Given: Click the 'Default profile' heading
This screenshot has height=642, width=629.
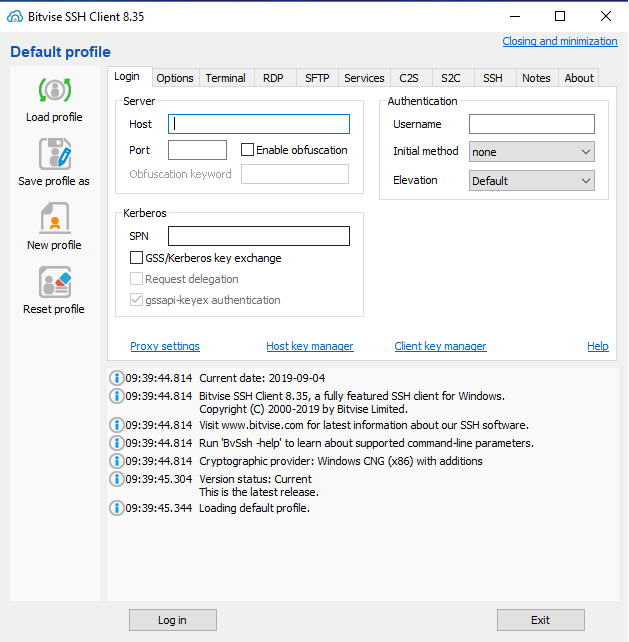Looking at the screenshot, I should [60, 52].
